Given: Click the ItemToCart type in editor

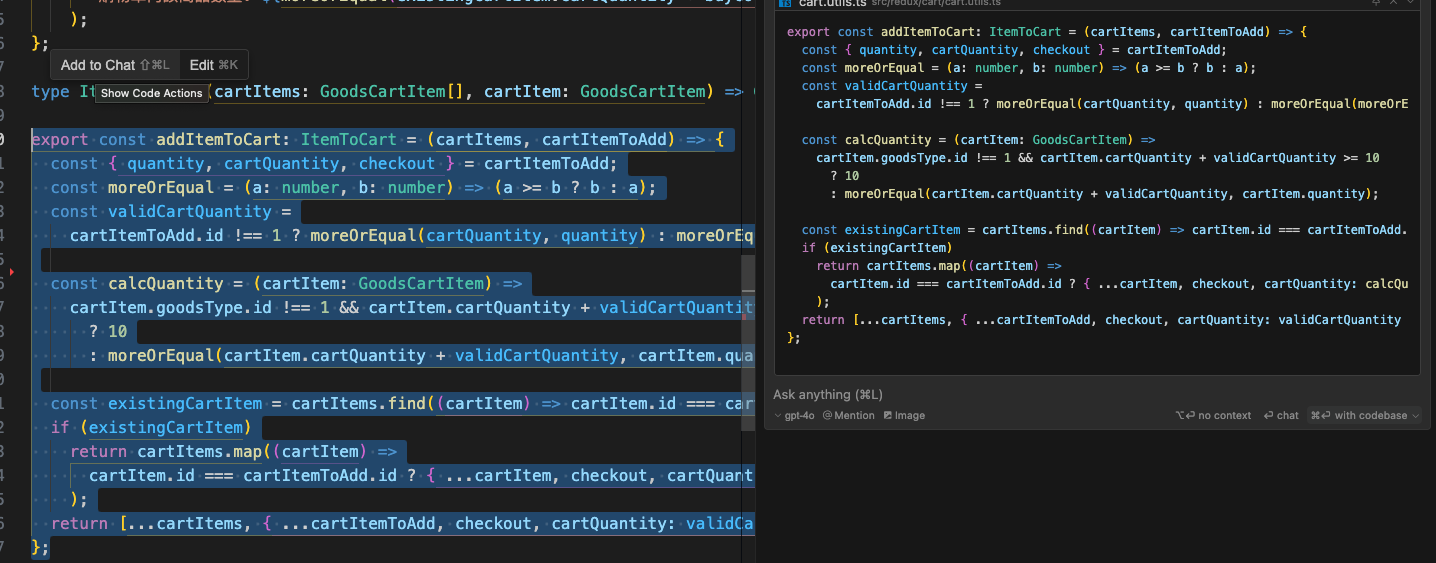Looking at the screenshot, I should pos(348,139).
